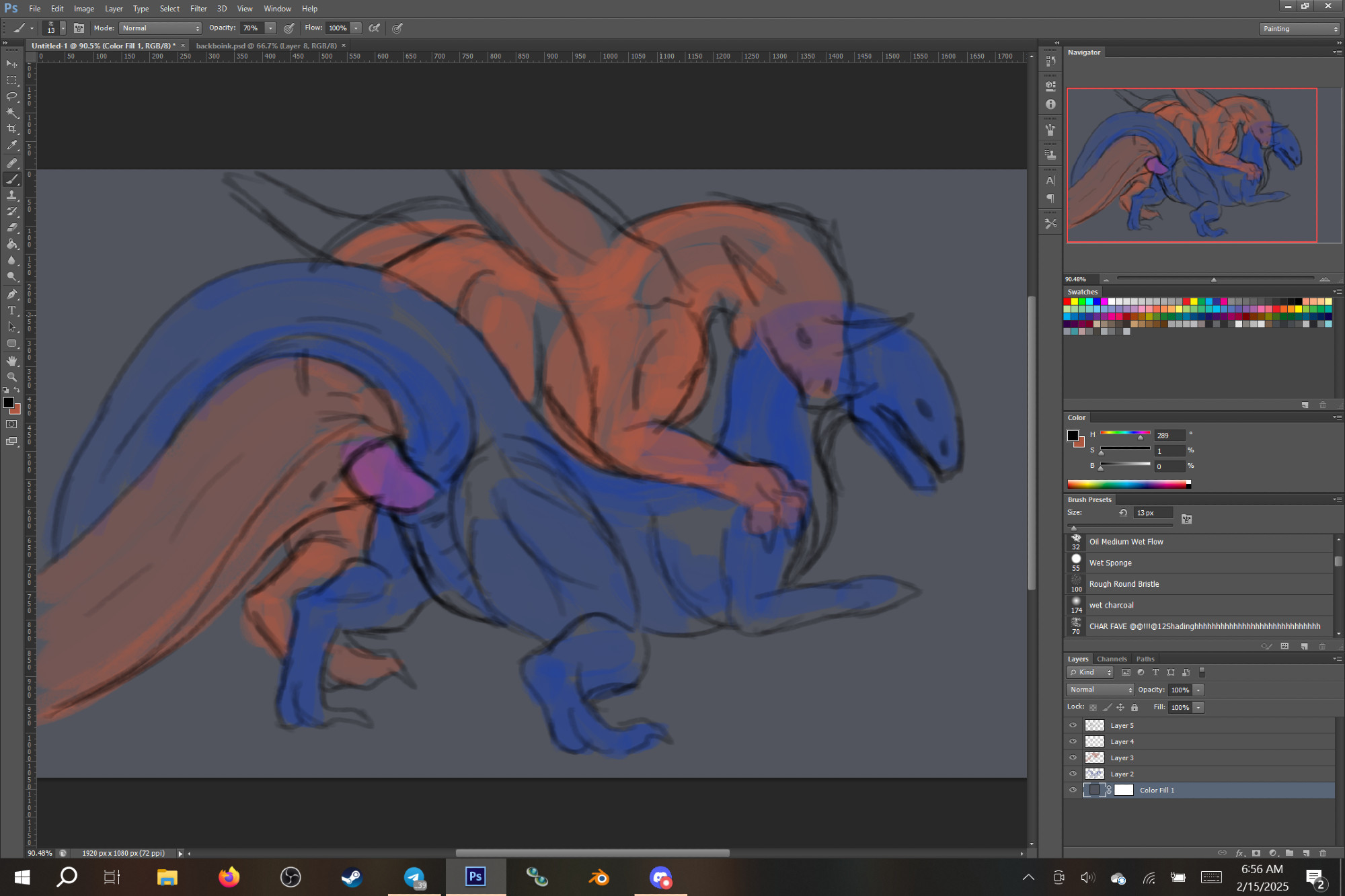The height and width of the screenshot is (896, 1345).
Task: Select the Hand tool
Action: click(12, 361)
